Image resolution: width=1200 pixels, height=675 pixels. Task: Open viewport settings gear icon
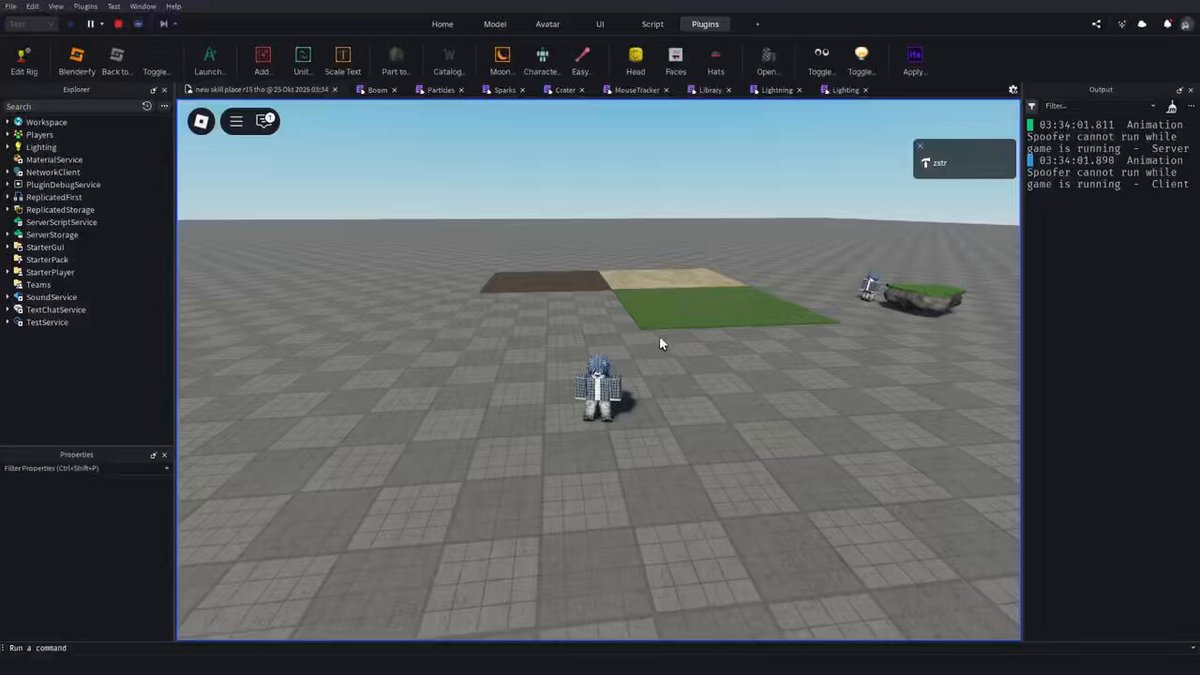click(1013, 89)
